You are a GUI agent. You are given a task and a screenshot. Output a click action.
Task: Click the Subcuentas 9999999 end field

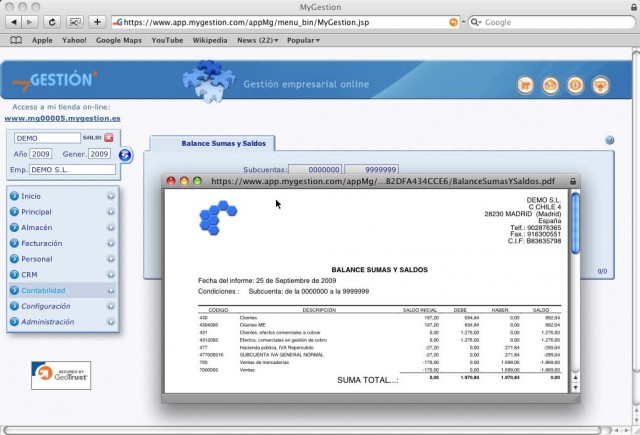coord(371,169)
